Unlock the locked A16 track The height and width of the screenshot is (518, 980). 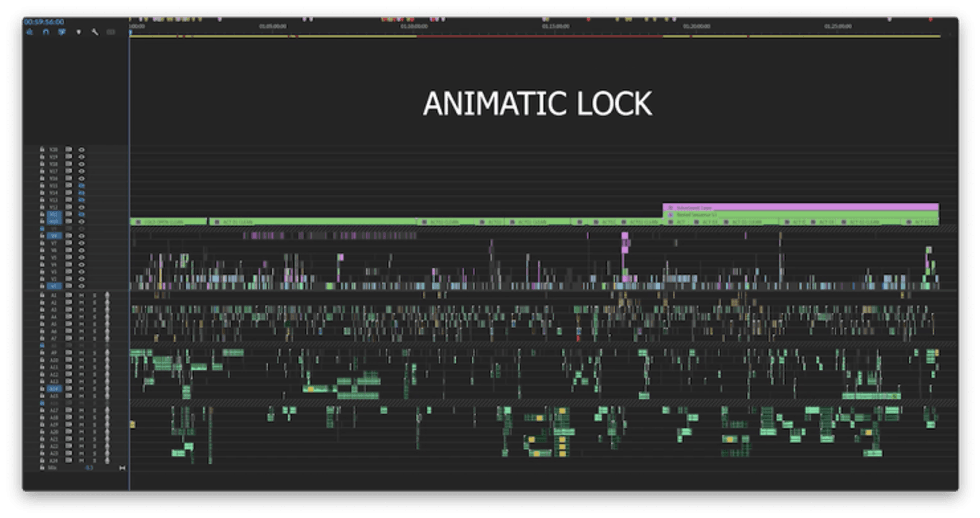pyautogui.click(x=42, y=404)
